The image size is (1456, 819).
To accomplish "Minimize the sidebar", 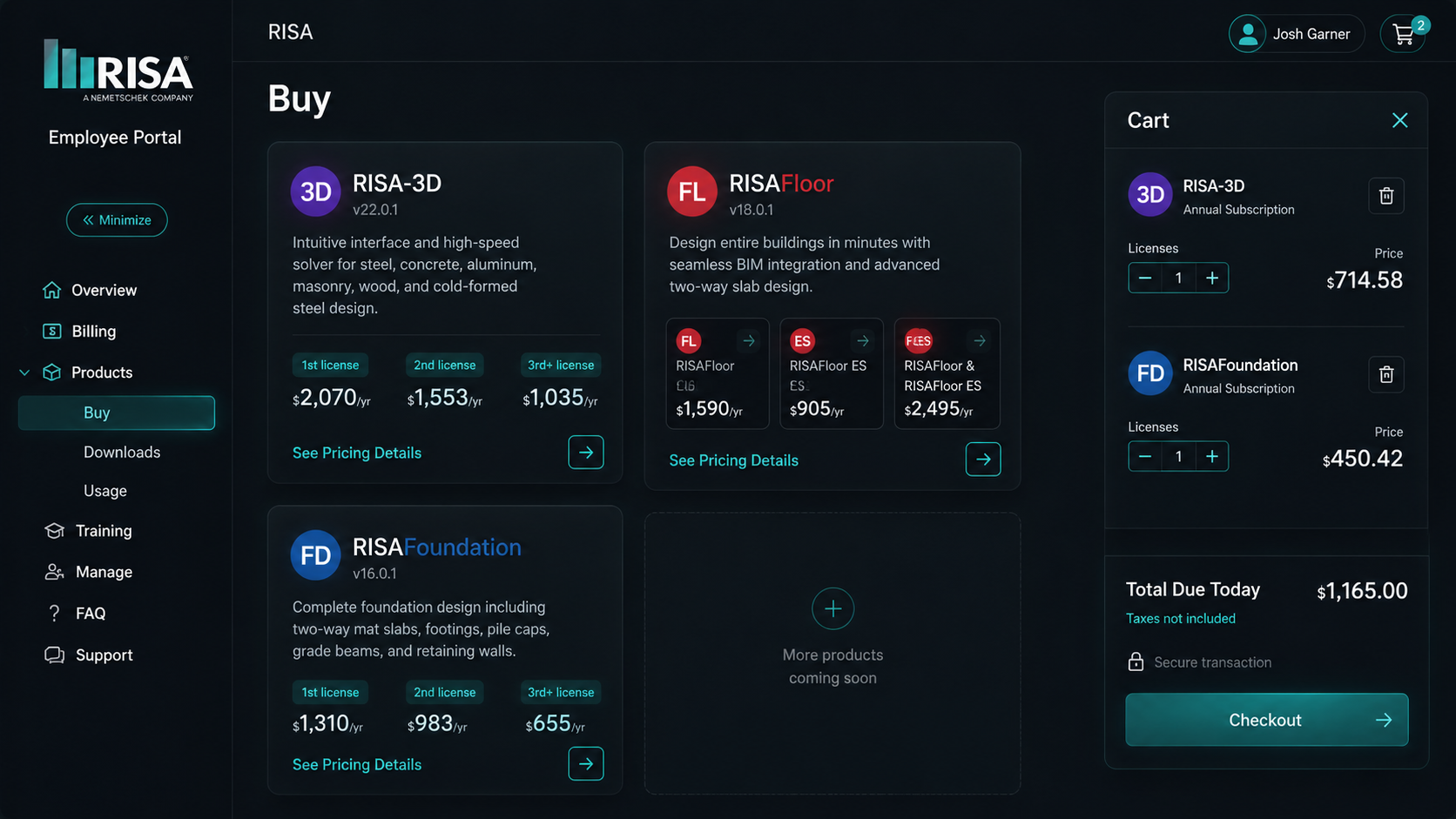I will click(117, 220).
